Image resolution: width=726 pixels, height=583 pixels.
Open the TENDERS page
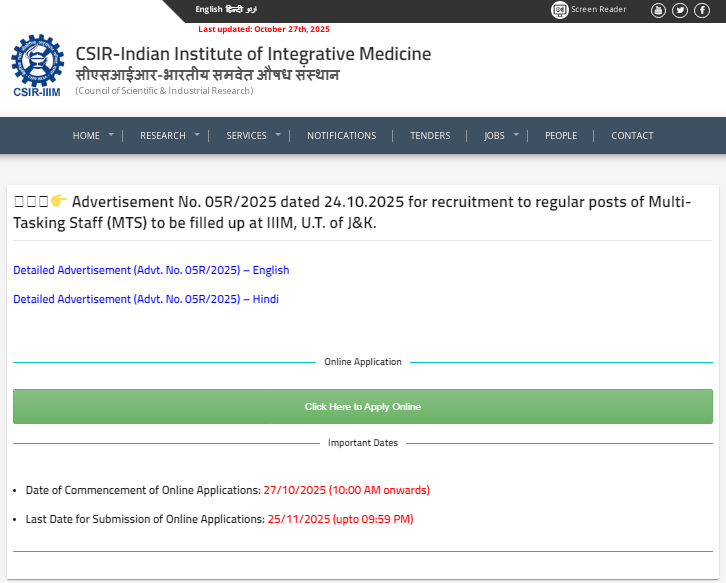coord(430,136)
